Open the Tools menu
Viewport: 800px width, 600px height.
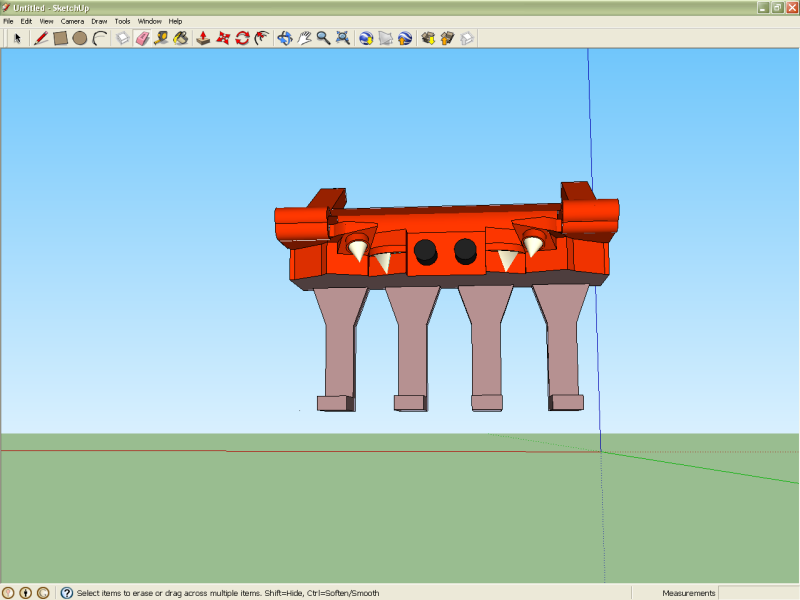coord(122,21)
